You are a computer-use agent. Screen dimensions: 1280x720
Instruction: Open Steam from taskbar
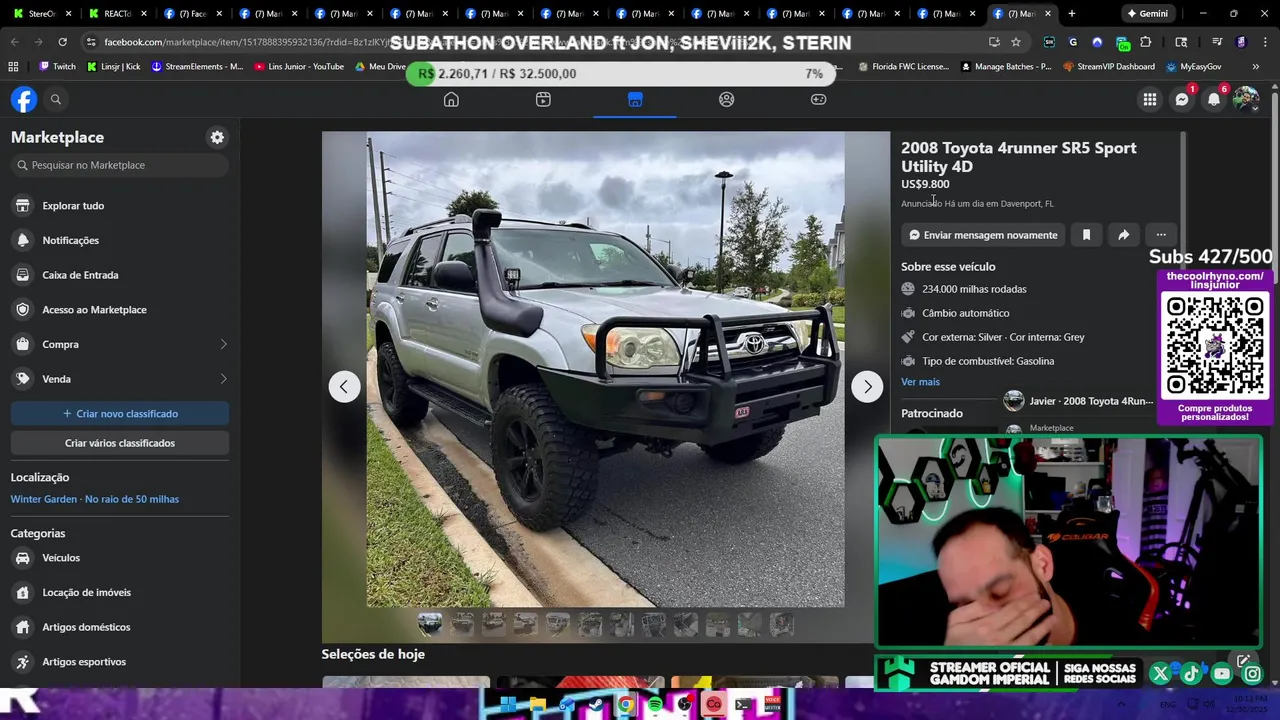[597, 704]
